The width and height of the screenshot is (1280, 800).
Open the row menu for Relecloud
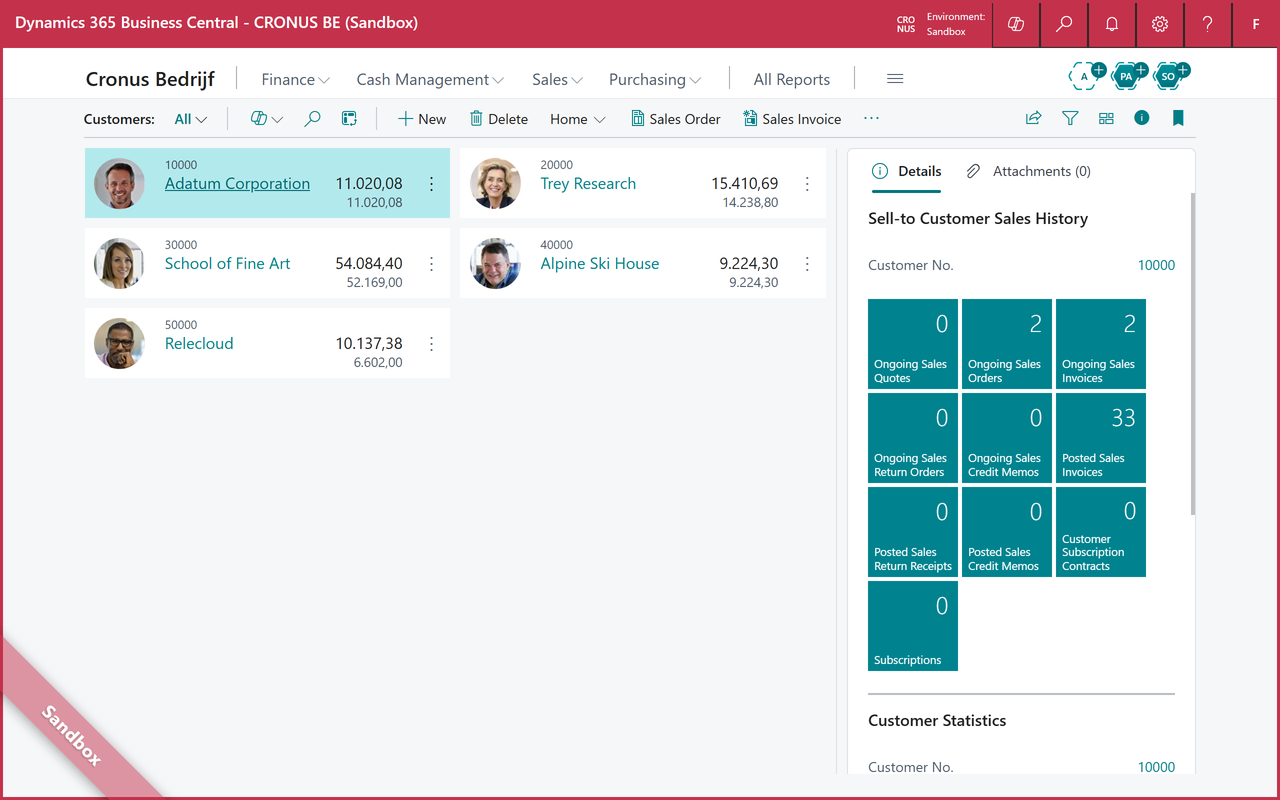pos(432,344)
